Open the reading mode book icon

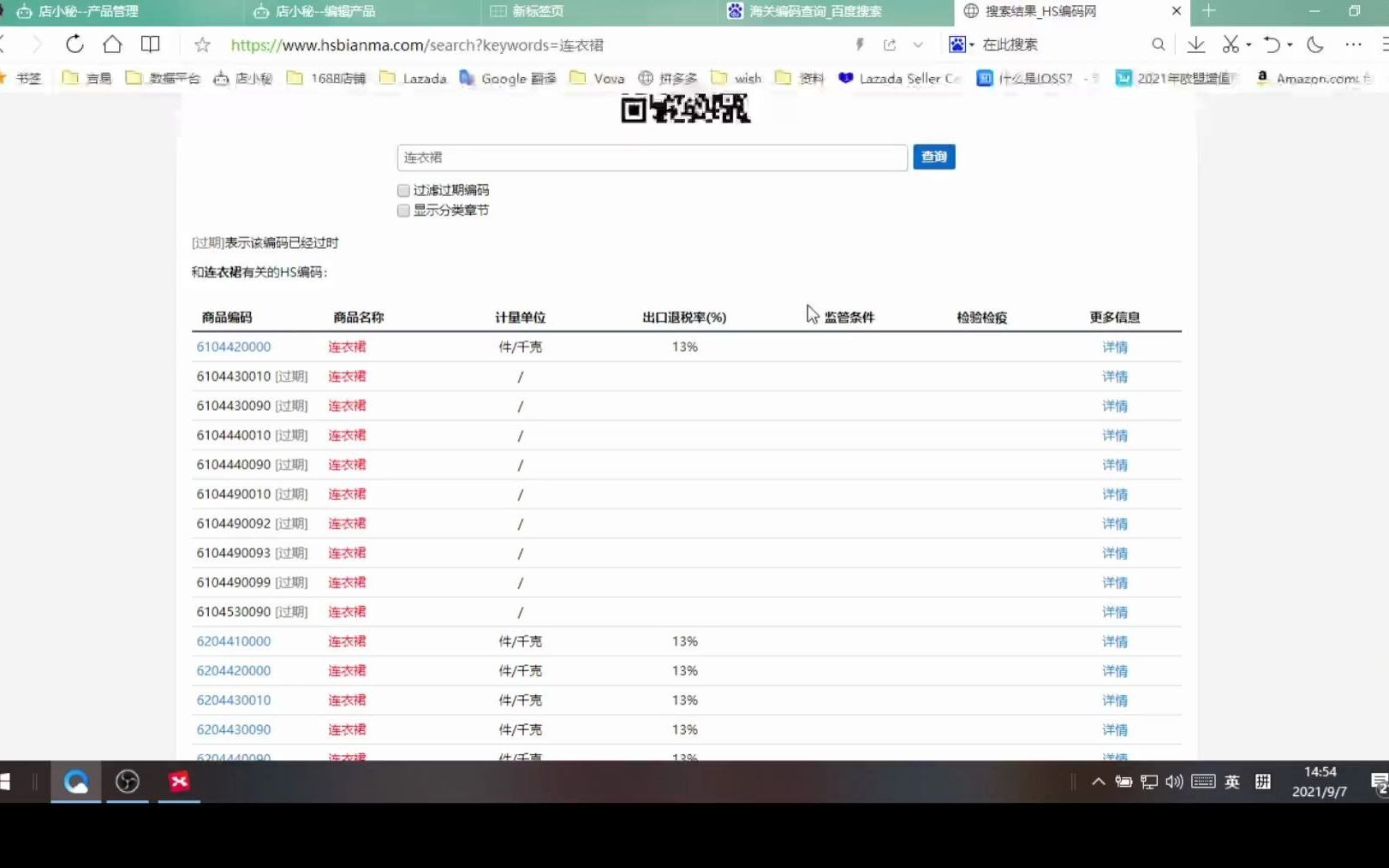point(150,45)
